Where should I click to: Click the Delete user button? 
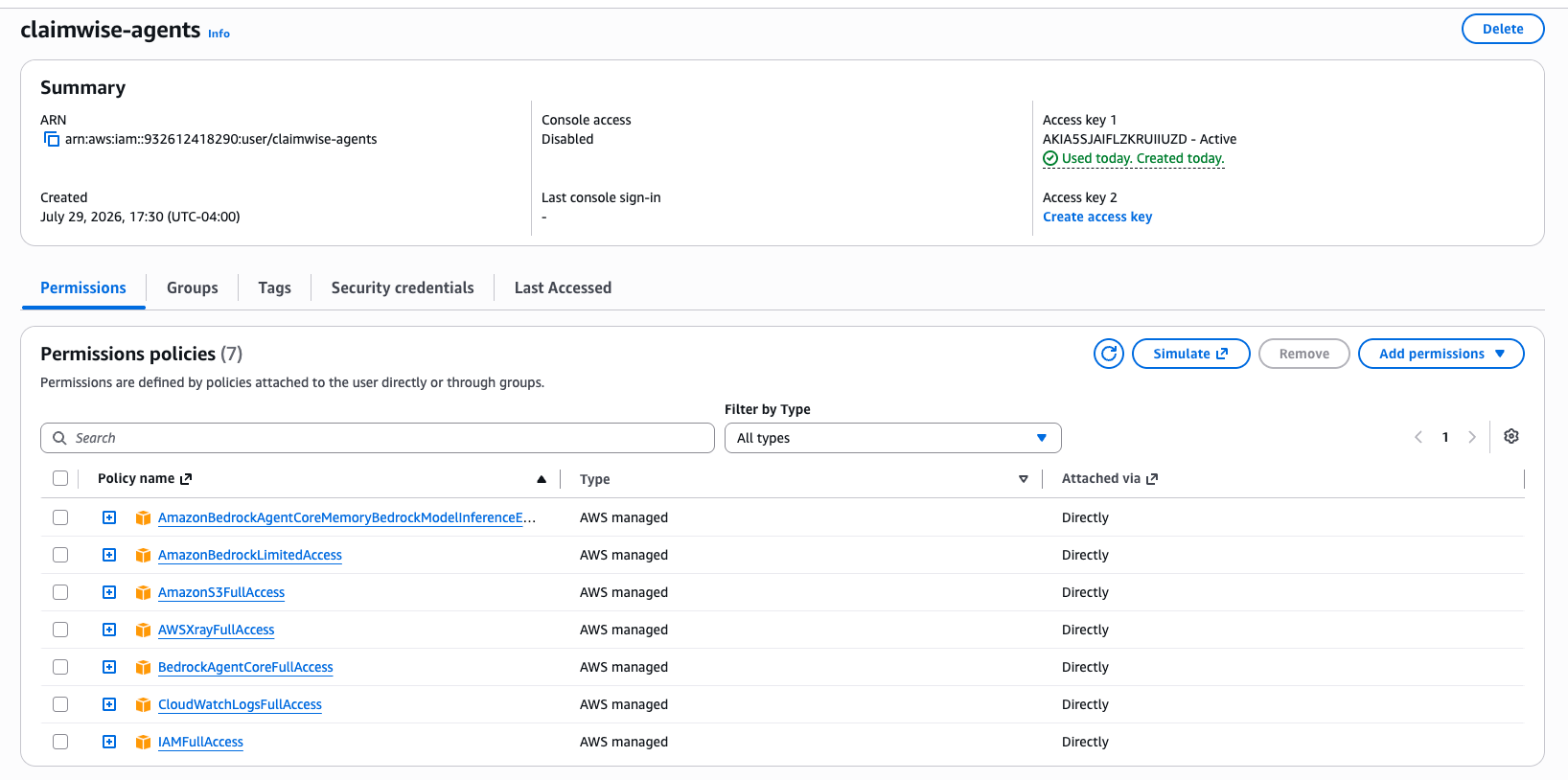tap(1503, 29)
